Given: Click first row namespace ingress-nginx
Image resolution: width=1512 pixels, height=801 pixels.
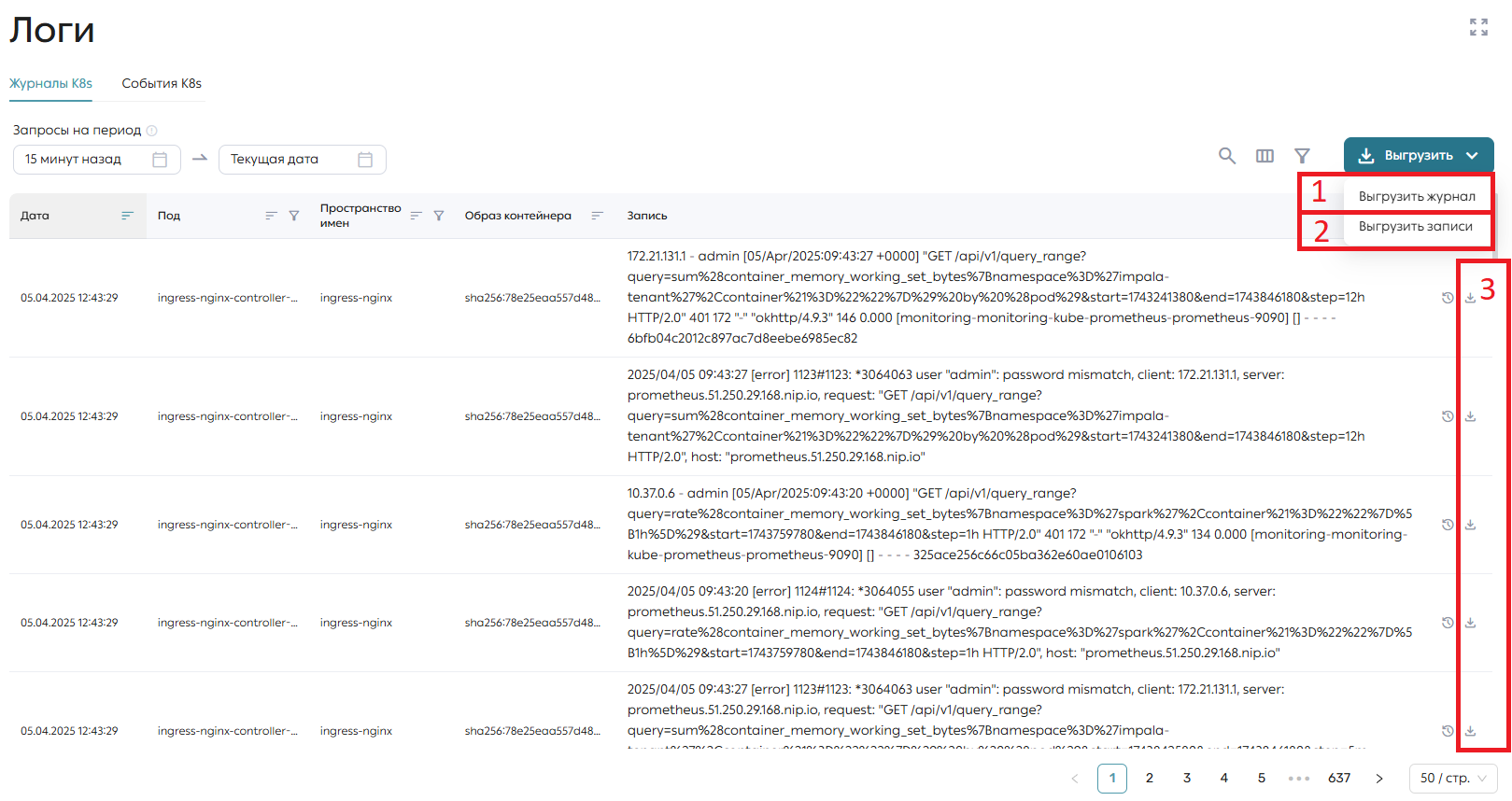Looking at the screenshot, I should click(x=356, y=298).
